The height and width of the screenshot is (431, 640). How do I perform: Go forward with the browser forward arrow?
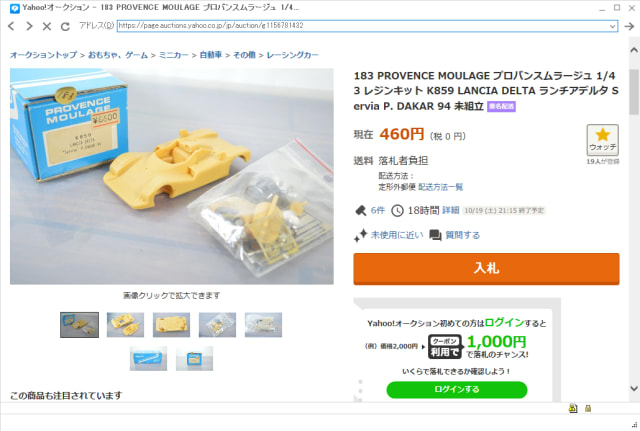(29, 26)
